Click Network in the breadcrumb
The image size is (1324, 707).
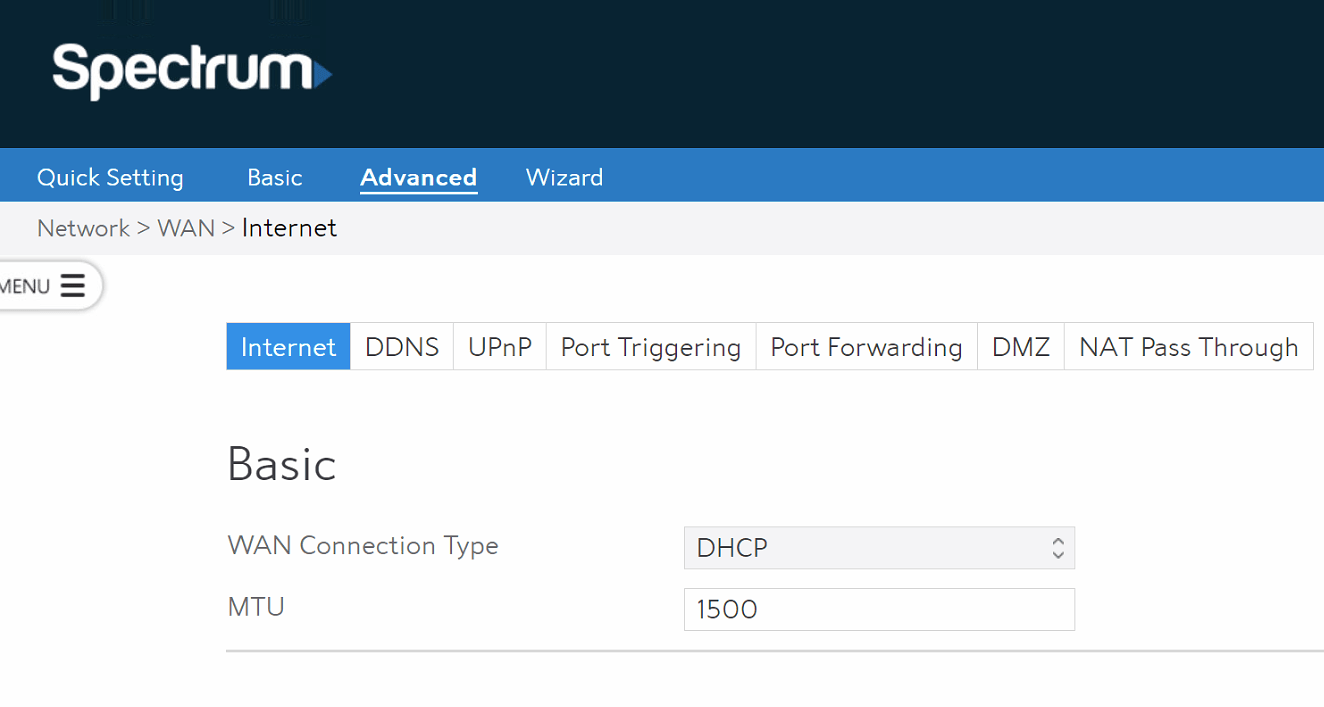(83, 228)
